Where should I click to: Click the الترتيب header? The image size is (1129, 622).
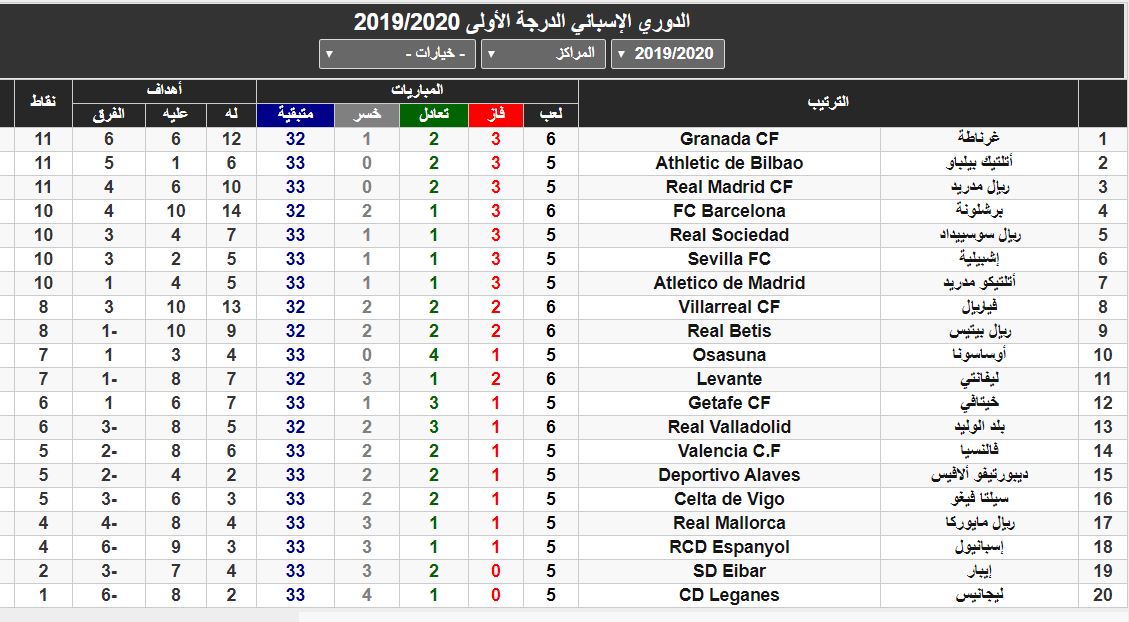(828, 103)
